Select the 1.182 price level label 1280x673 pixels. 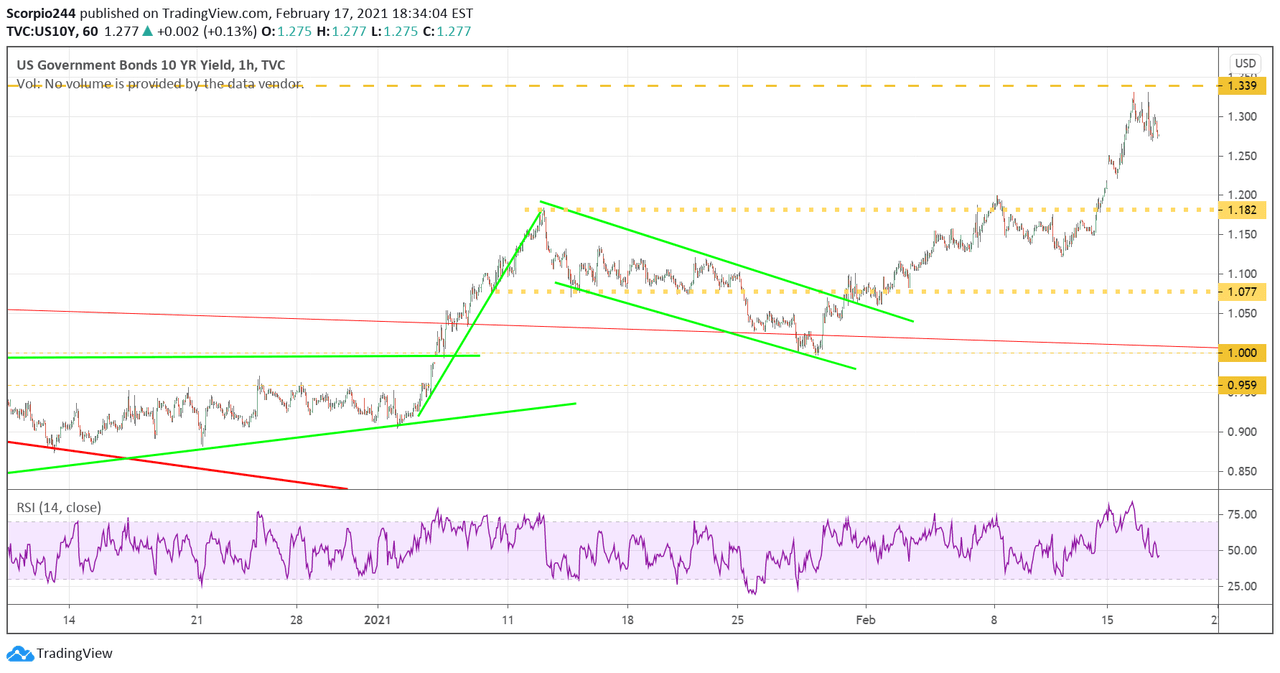[1243, 210]
